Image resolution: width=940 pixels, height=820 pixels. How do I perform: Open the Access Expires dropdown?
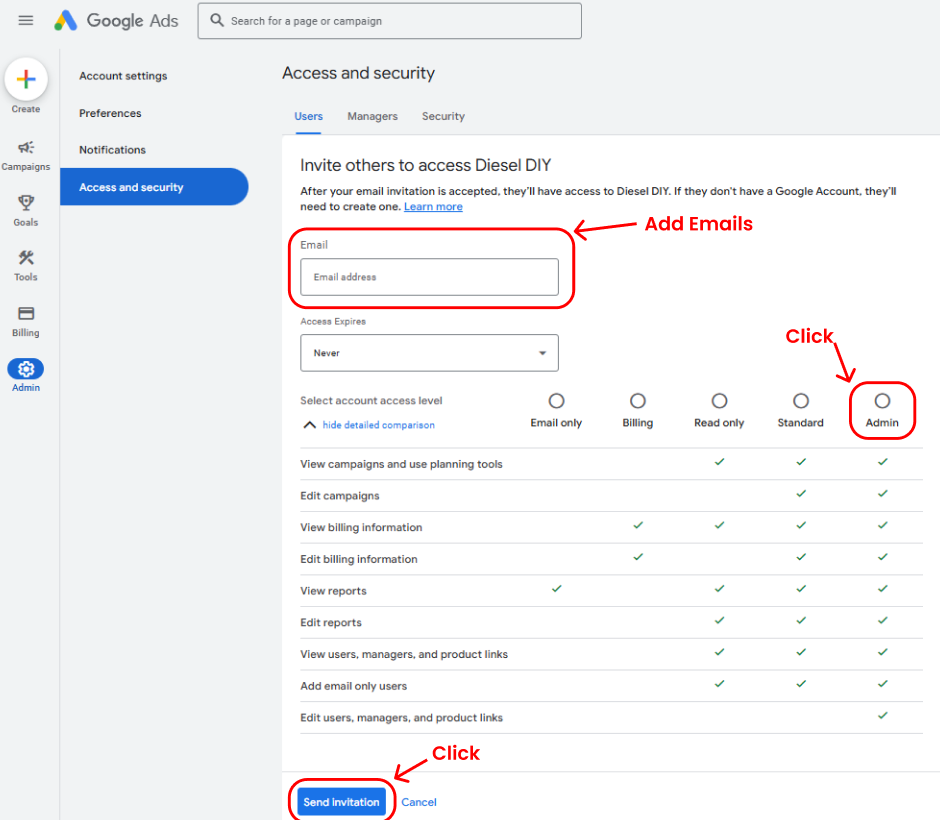[x=429, y=353]
